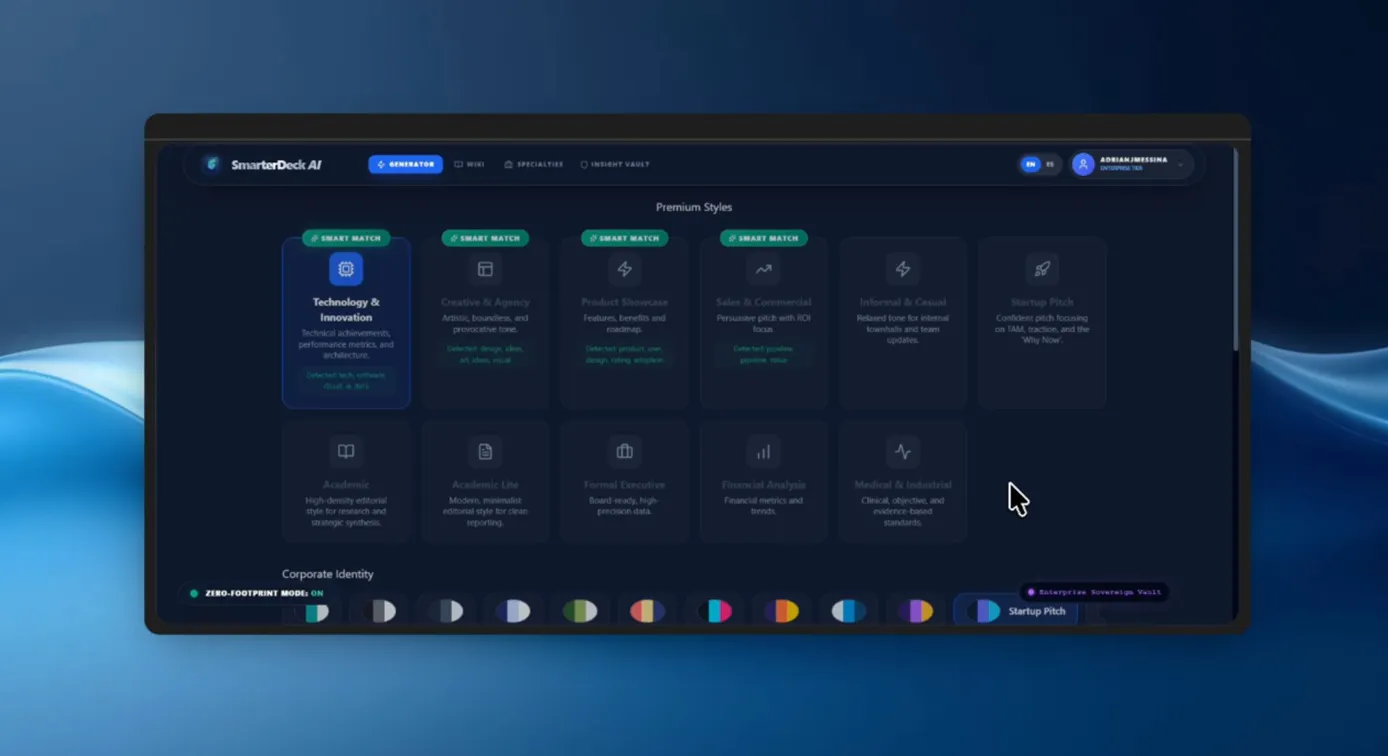Pick the cyan and pink identity swatch

tap(714, 611)
